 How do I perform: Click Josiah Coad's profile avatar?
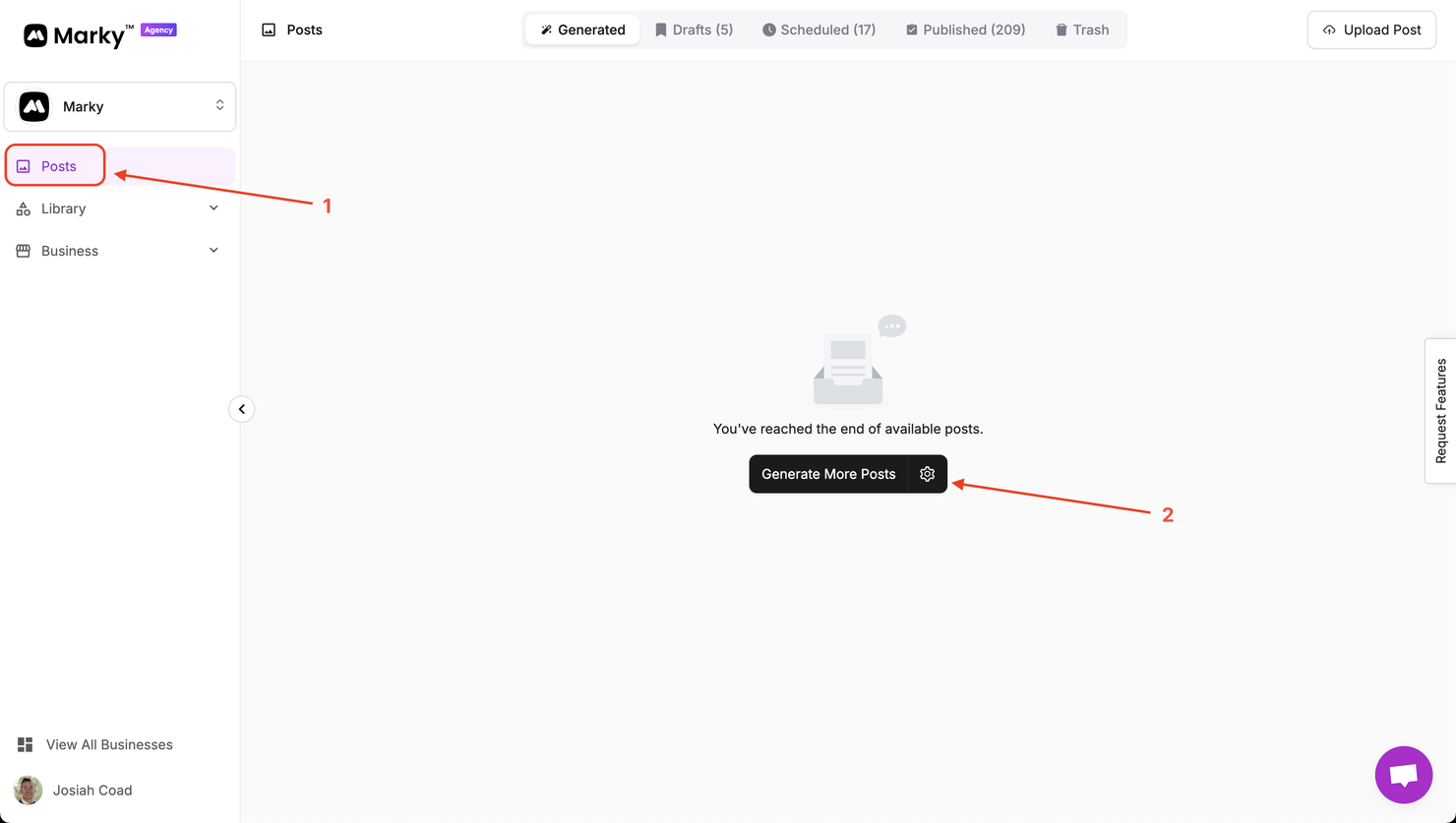[29, 790]
